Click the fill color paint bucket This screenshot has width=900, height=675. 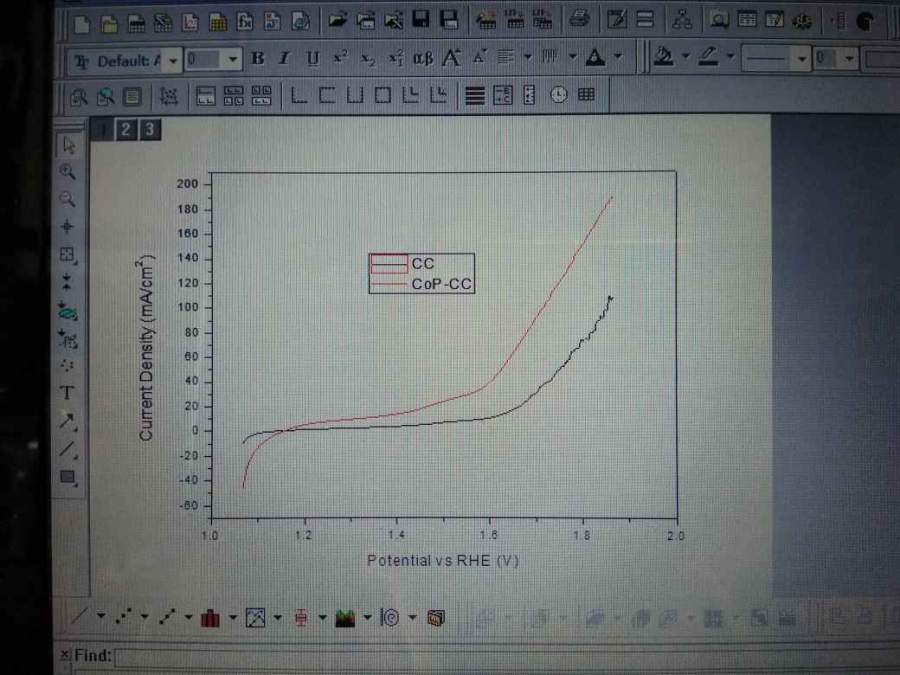tap(664, 56)
